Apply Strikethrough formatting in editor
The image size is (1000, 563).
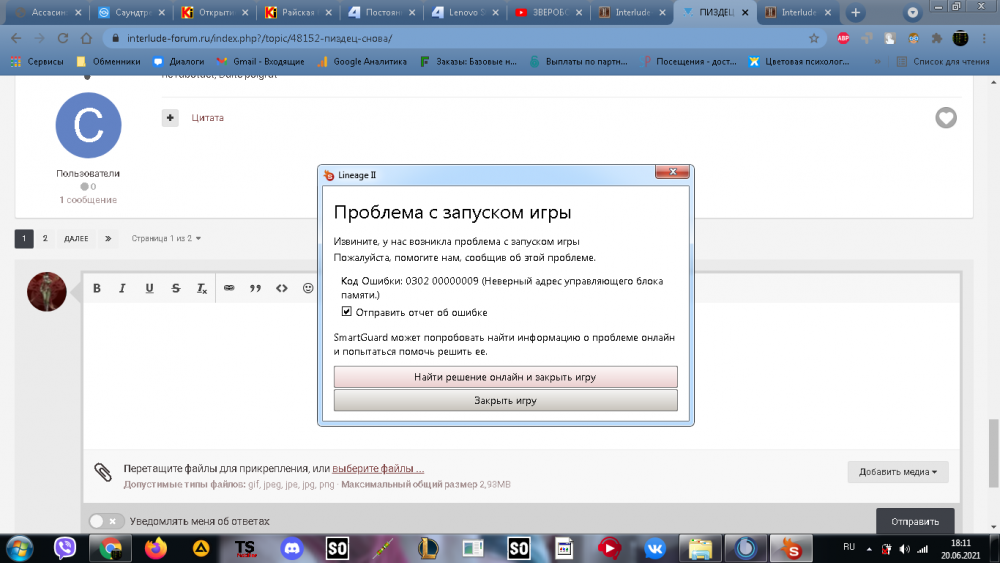[x=176, y=288]
